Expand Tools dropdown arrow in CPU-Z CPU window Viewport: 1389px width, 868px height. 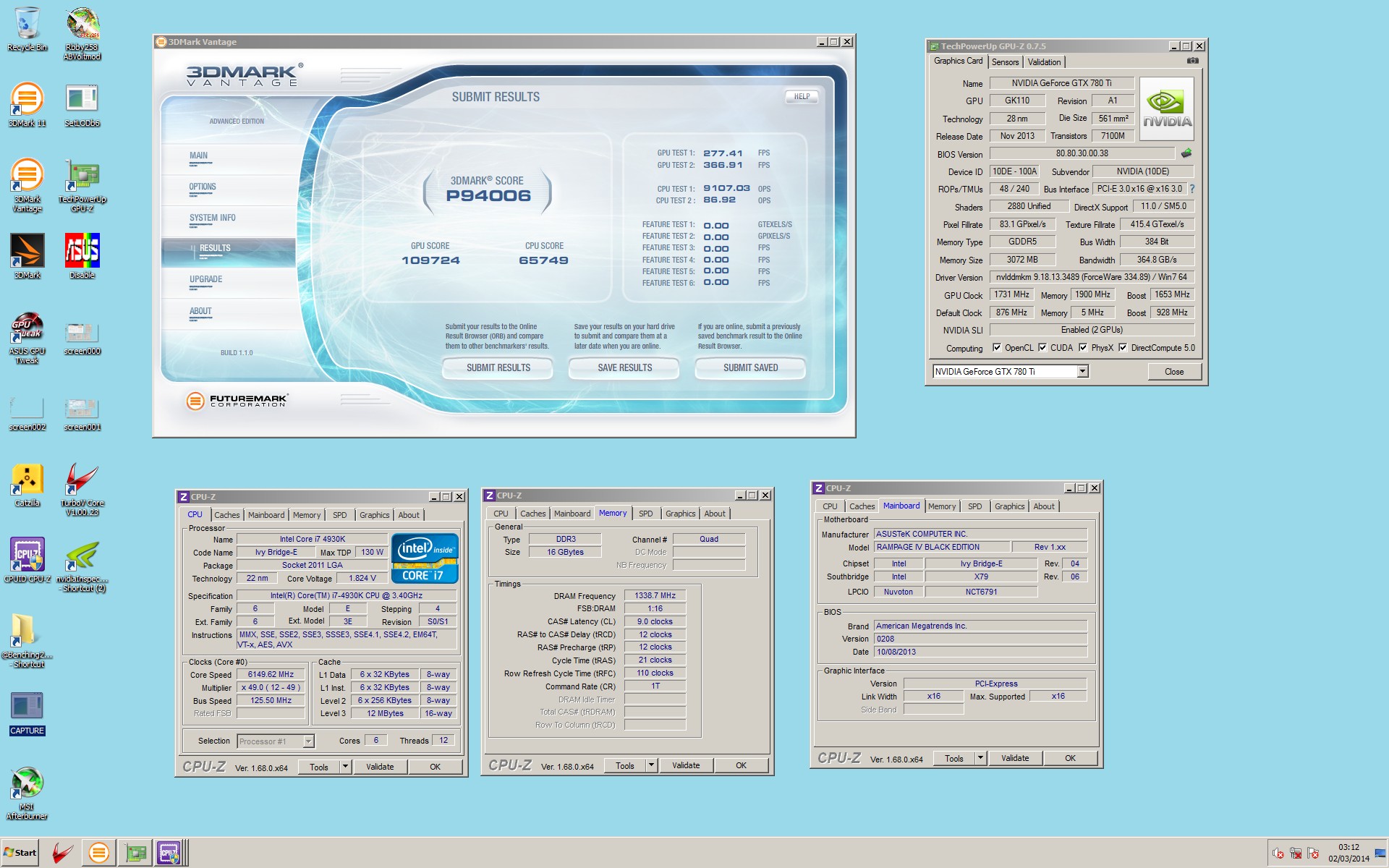(345, 767)
